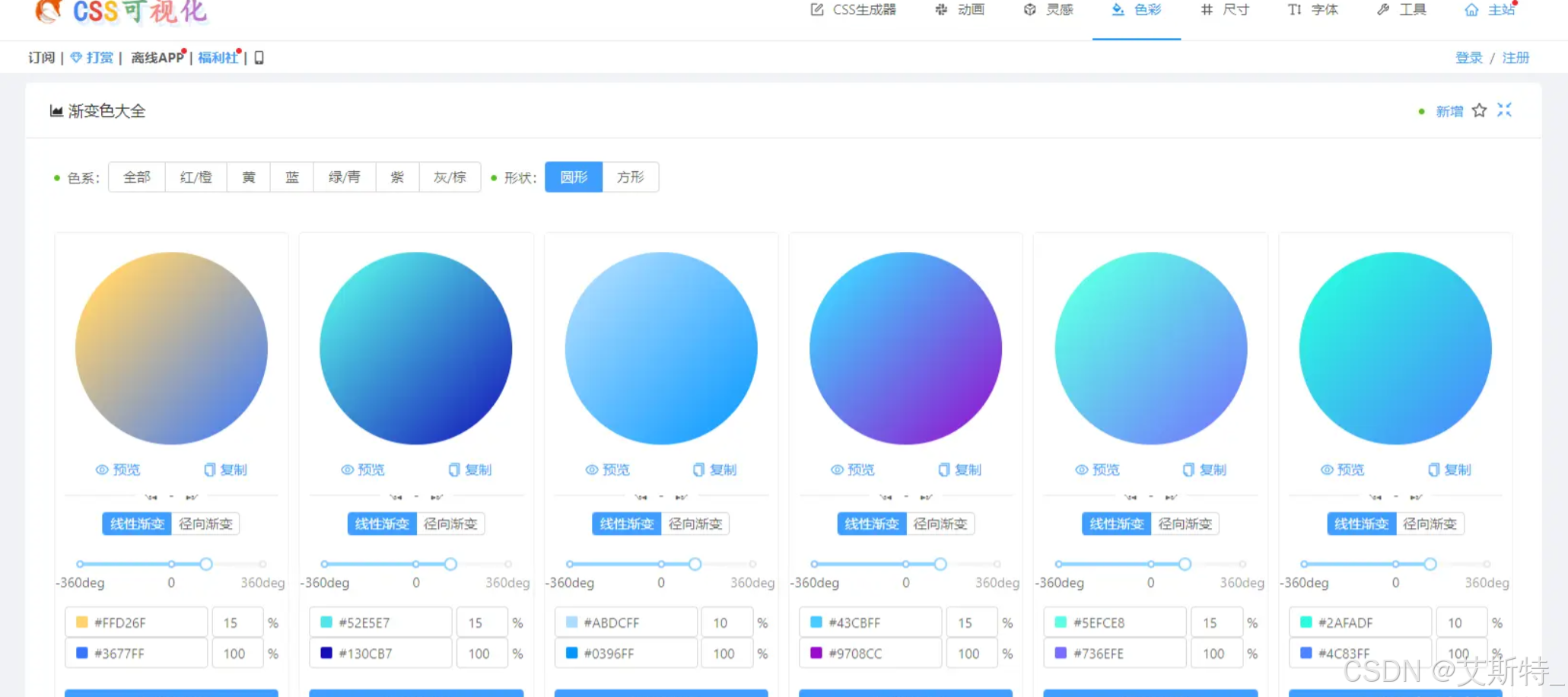Viewport: 1568px width, 697px height.
Task: Click the #0396FF color input field
Action: point(626,653)
